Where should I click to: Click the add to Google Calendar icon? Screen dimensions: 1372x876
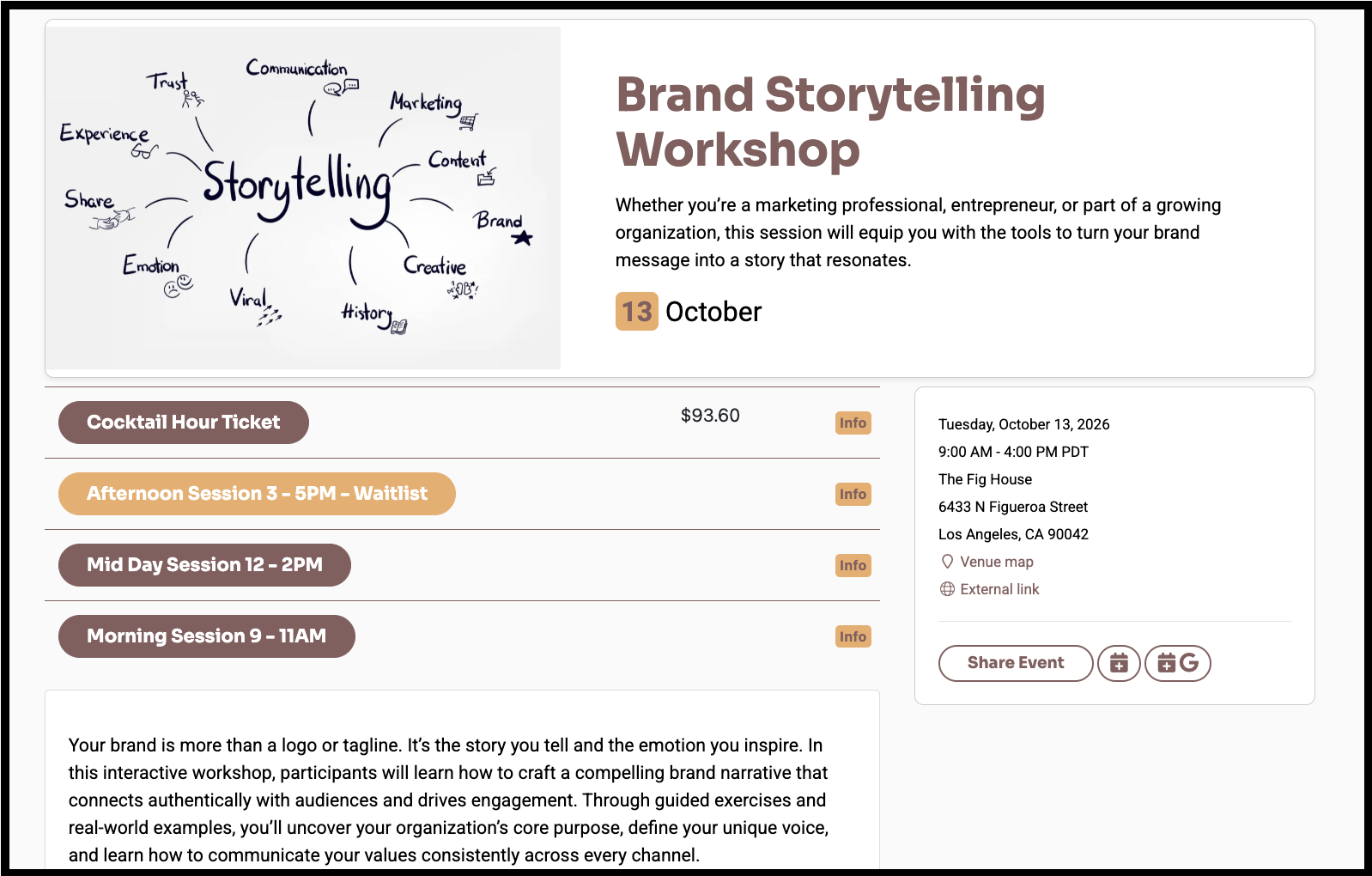1178,663
